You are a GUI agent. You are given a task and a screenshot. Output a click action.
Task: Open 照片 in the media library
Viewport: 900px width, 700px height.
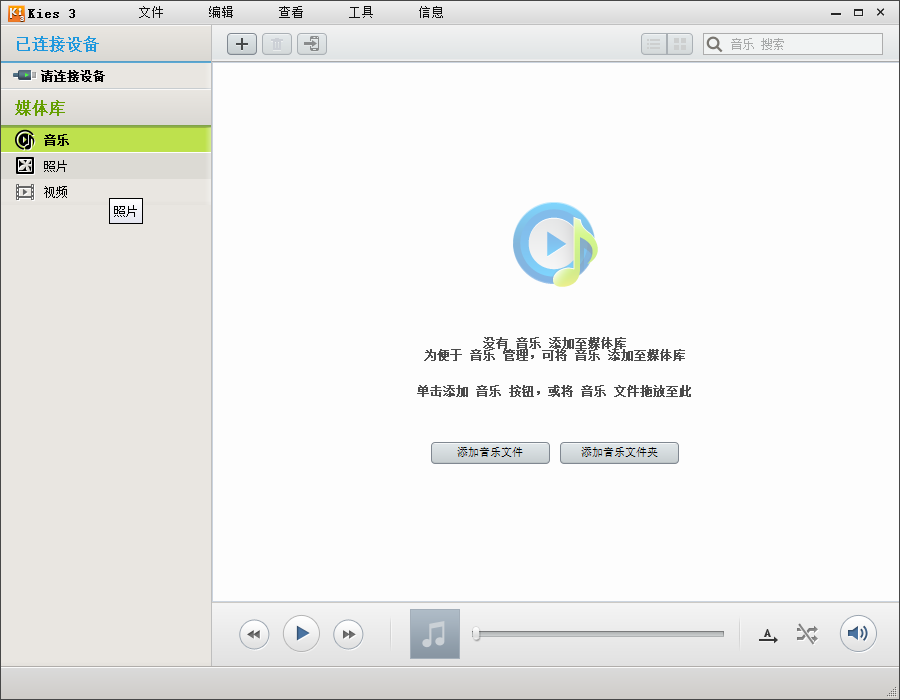pyautogui.click(x=106, y=166)
